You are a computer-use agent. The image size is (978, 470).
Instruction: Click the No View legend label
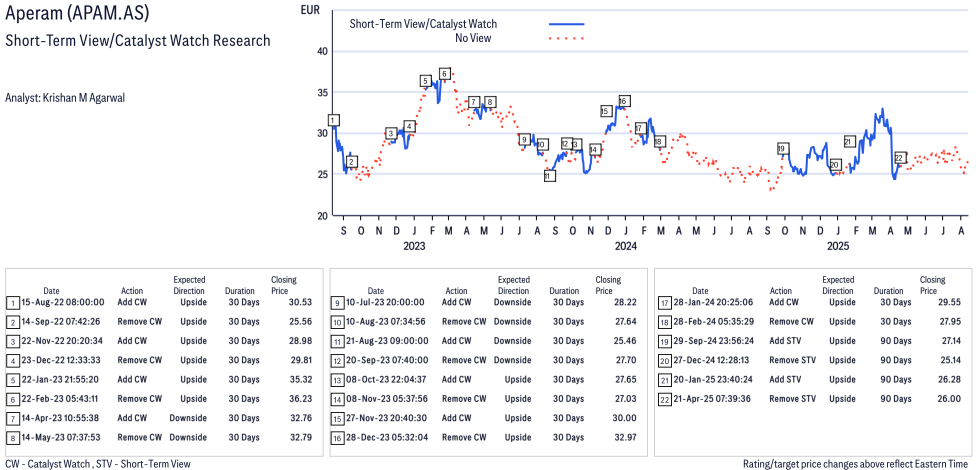[475, 38]
